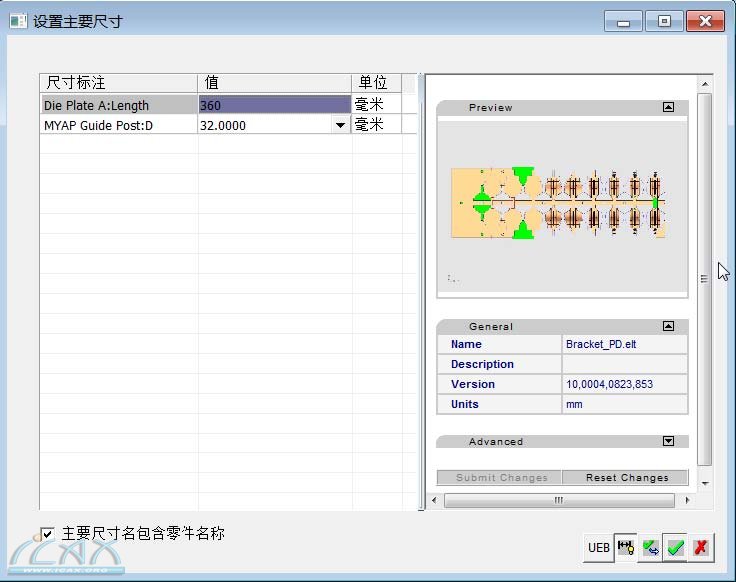This screenshot has width=736, height=582.
Task: Click the 单位 column header
Action: pyautogui.click(x=376, y=83)
